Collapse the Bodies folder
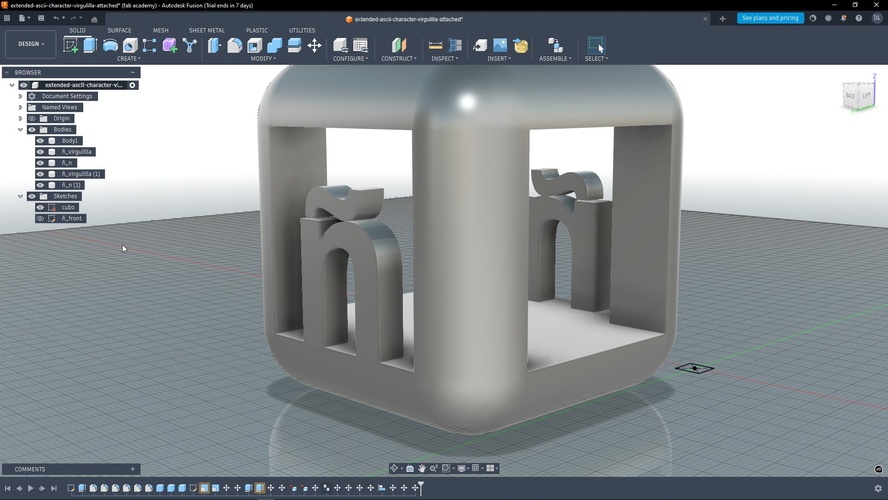Screen dimensions: 888x500 coord(20,130)
